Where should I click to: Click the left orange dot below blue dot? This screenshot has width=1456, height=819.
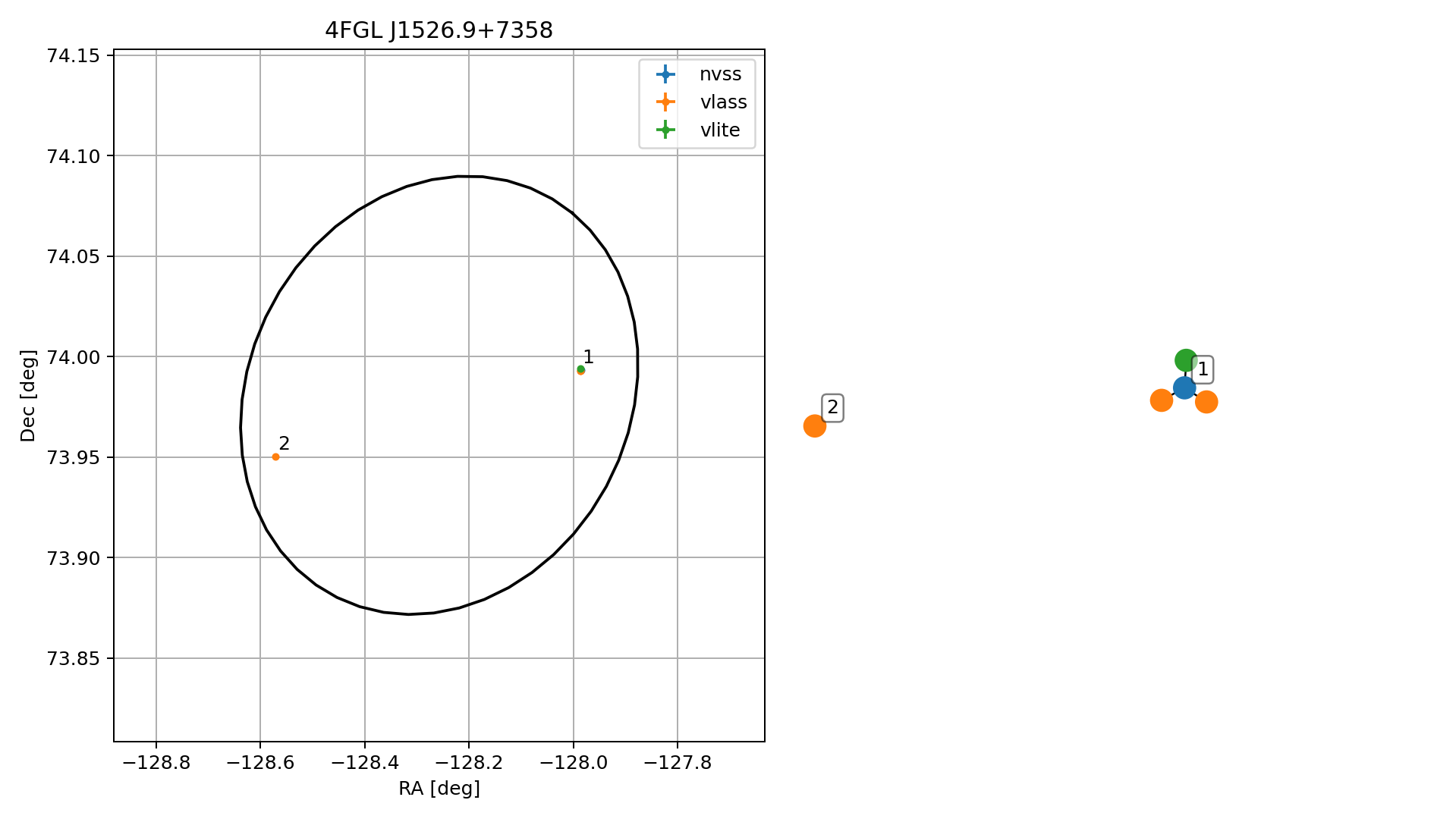pos(1161,400)
